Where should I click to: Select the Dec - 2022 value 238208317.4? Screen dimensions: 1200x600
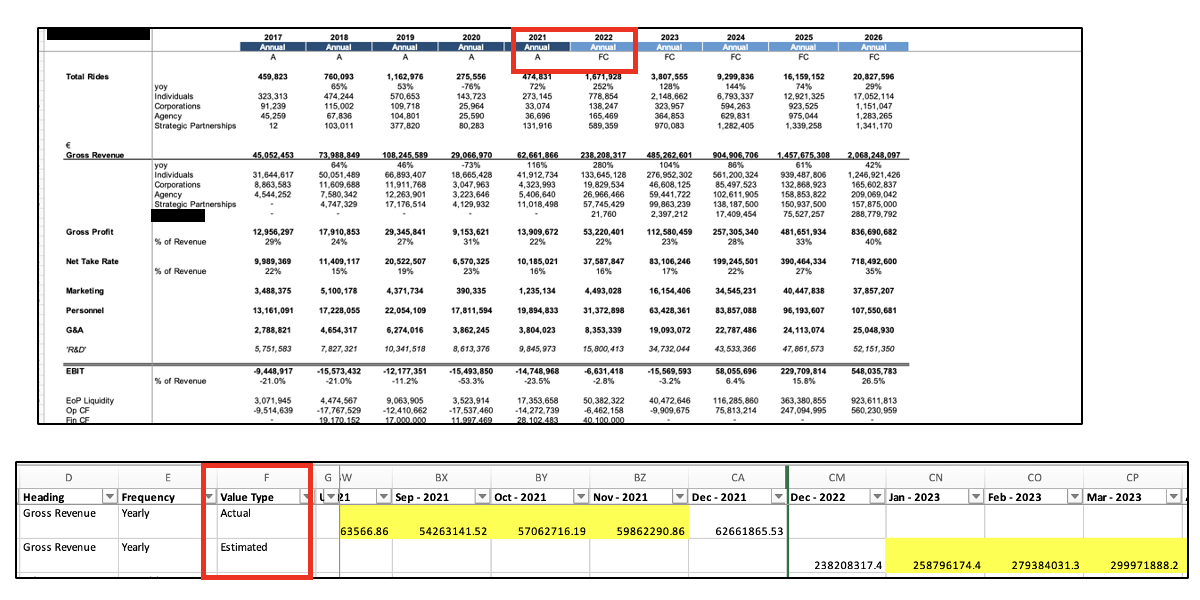(836, 565)
